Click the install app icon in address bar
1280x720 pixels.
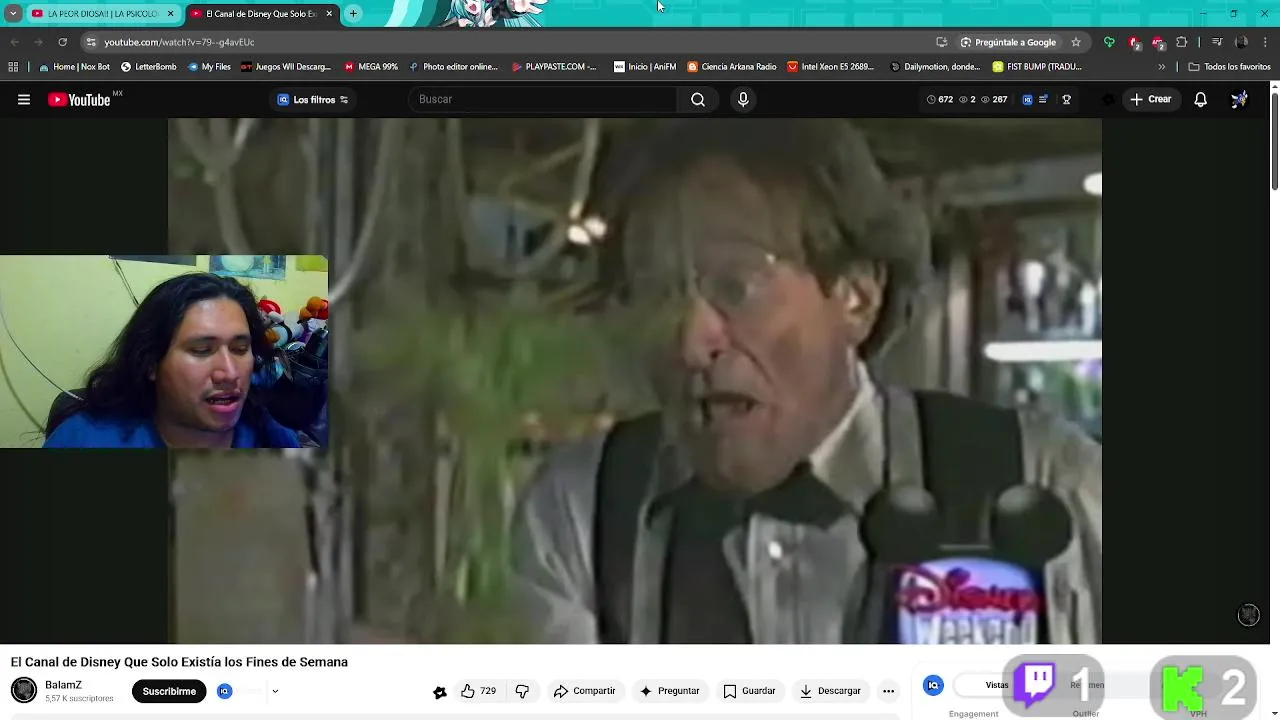pos(941,42)
